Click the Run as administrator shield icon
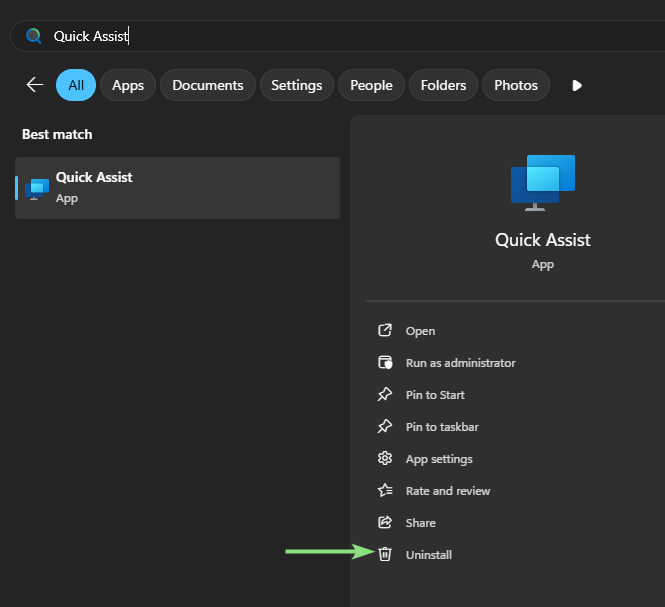The image size is (665, 607). pyautogui.click(x=385, y=363)
